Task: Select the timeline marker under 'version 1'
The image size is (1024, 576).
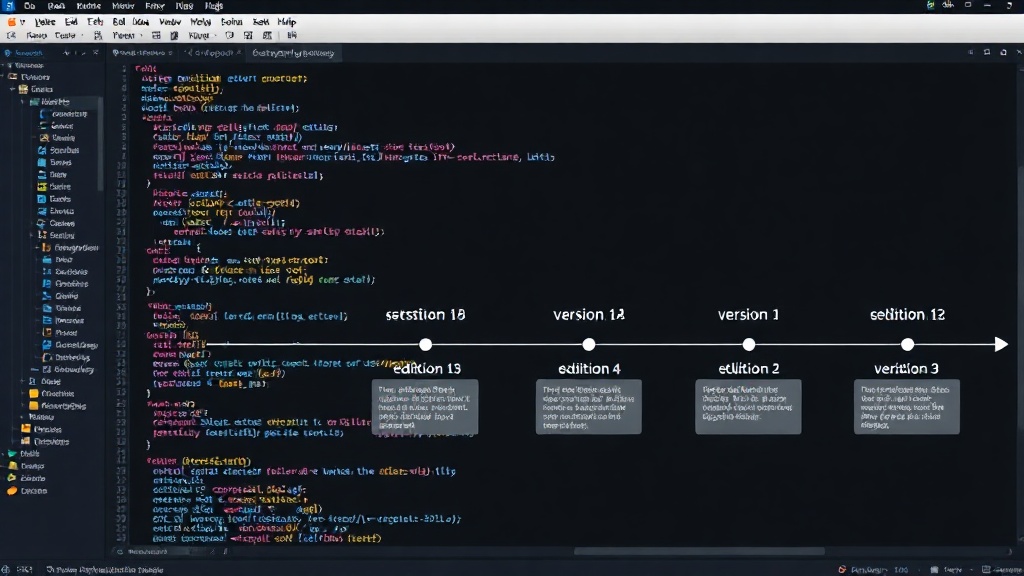Action: click(x=748, y=344)
